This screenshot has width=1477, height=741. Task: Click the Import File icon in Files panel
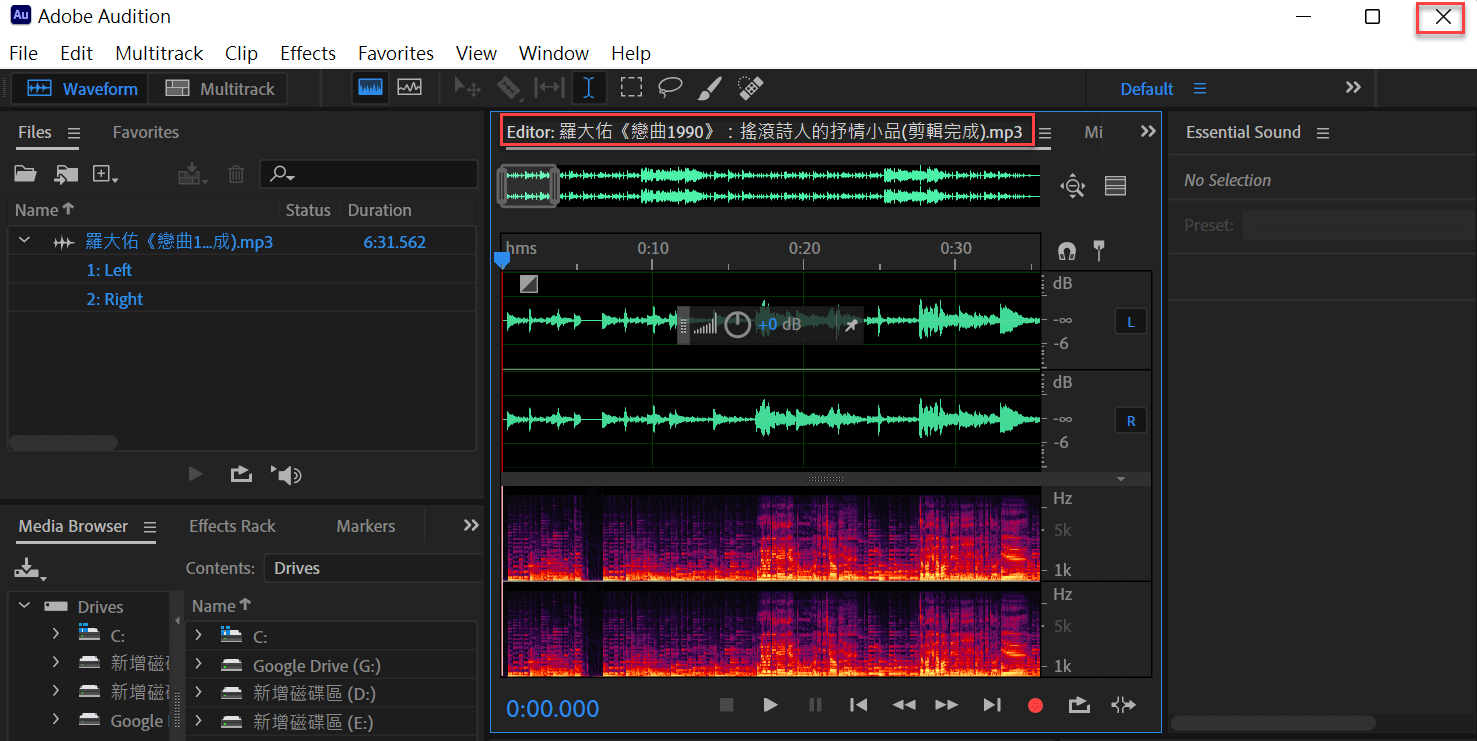pyautogui.click(x=66, y=174)
